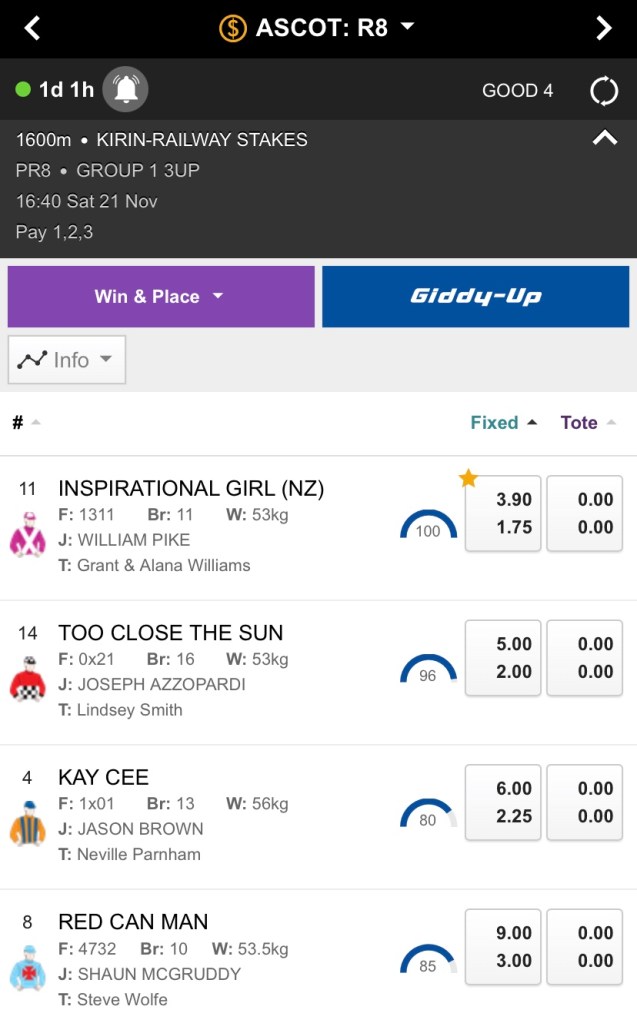Open the Win & Place bet type dropdown
The height and width of the screenshot is (1023, 637).
(160, 297)
